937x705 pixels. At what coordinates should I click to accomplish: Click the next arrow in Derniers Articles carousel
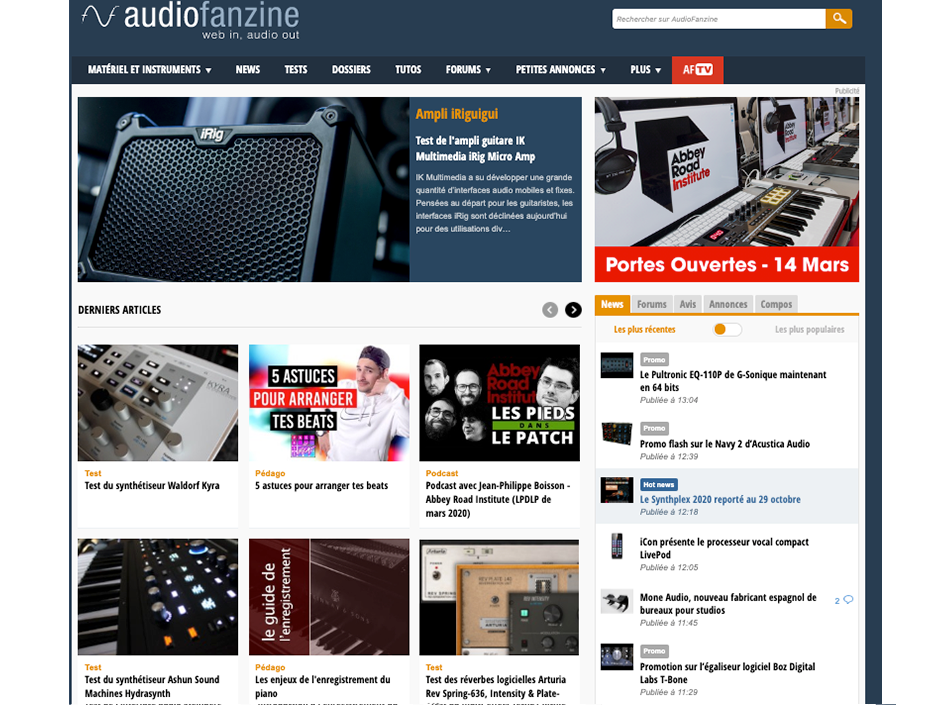pyautogui.click(x=572, y=310)
